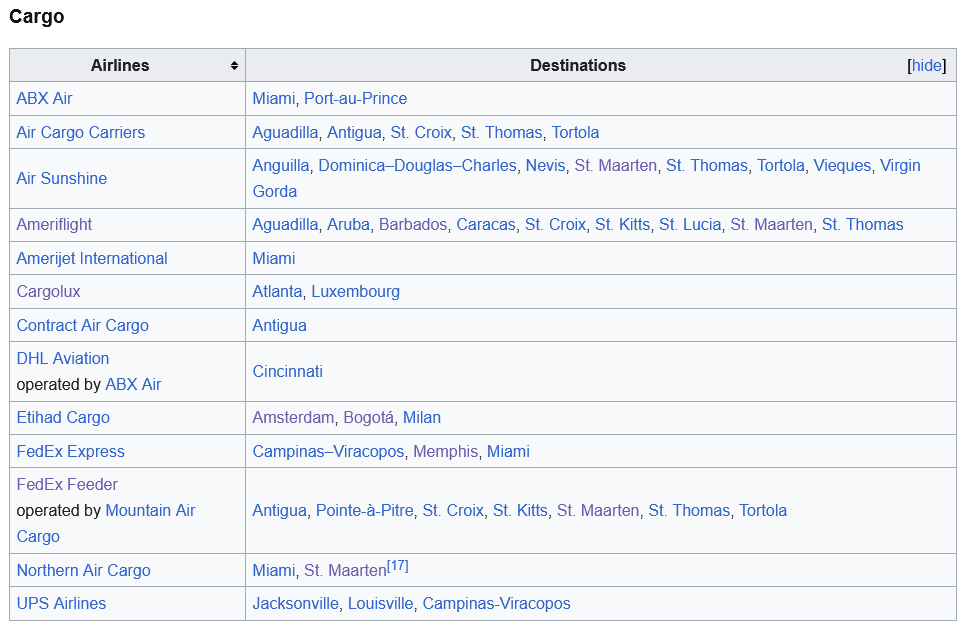This screenshot has width=969, height=634.
Task: Open the ABX Air airline link
Action: tap(44, 99)
